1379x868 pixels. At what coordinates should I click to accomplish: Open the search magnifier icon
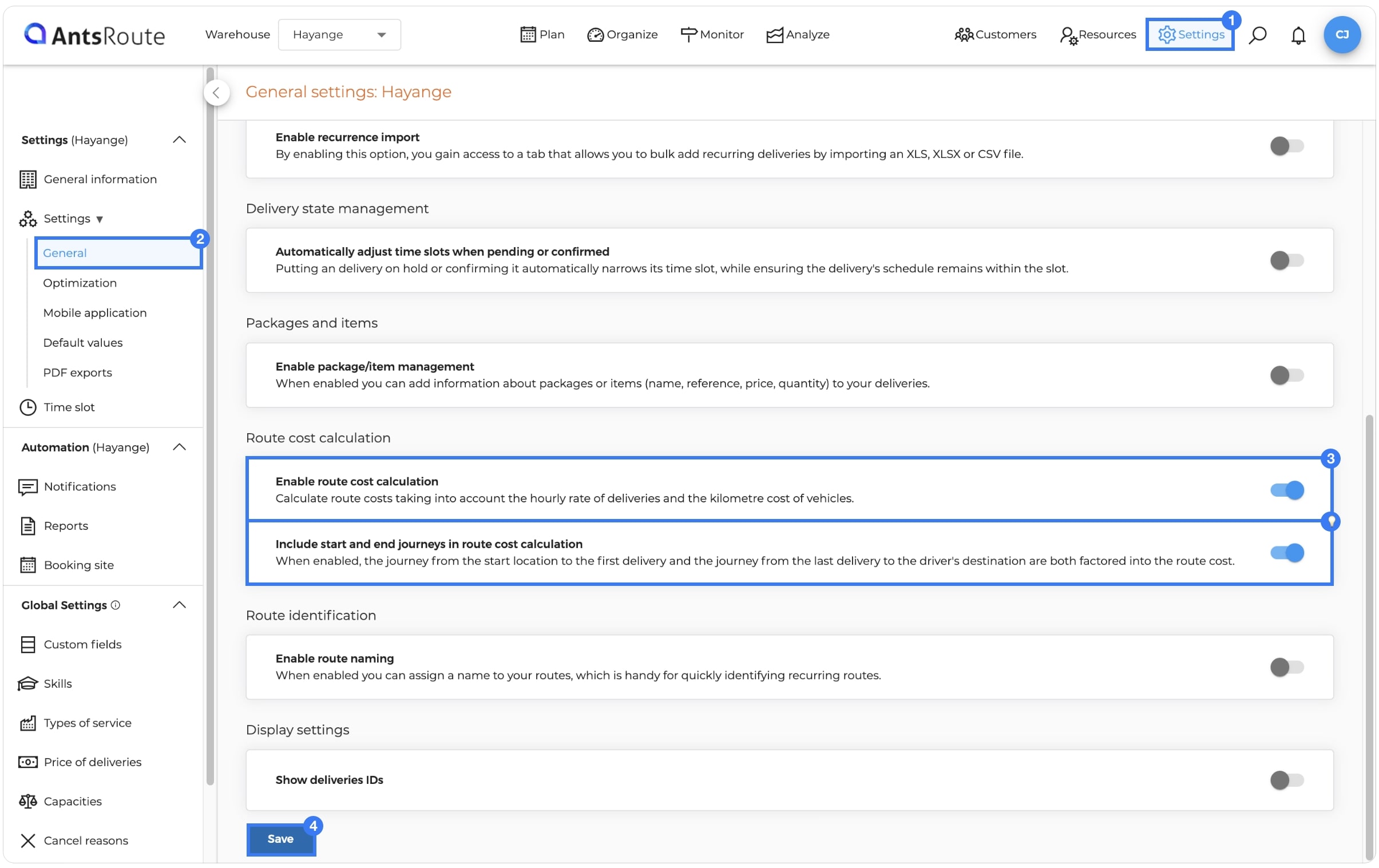[x=1258, y=35]
